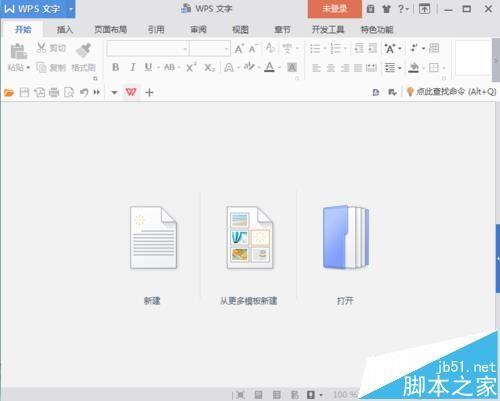Apply the text highlight color pen
500x401 pixels.
pyautogui.click(x=249, y=67)
